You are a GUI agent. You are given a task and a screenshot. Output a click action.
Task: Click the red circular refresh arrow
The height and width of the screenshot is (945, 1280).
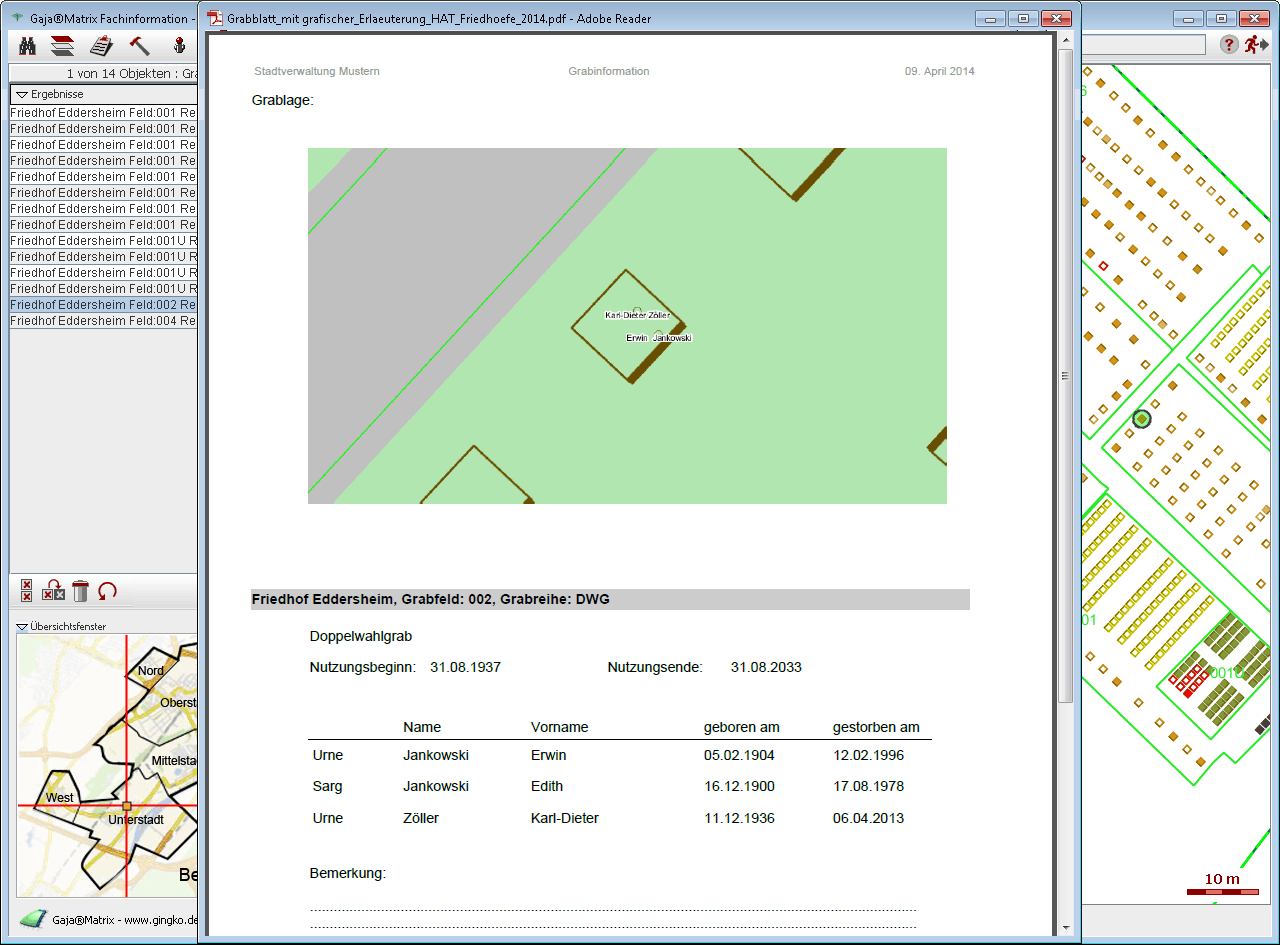[107, 591]
